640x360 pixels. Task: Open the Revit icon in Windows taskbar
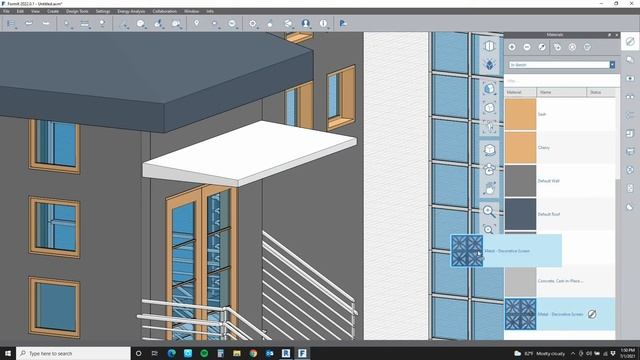[x=286, y=353]
